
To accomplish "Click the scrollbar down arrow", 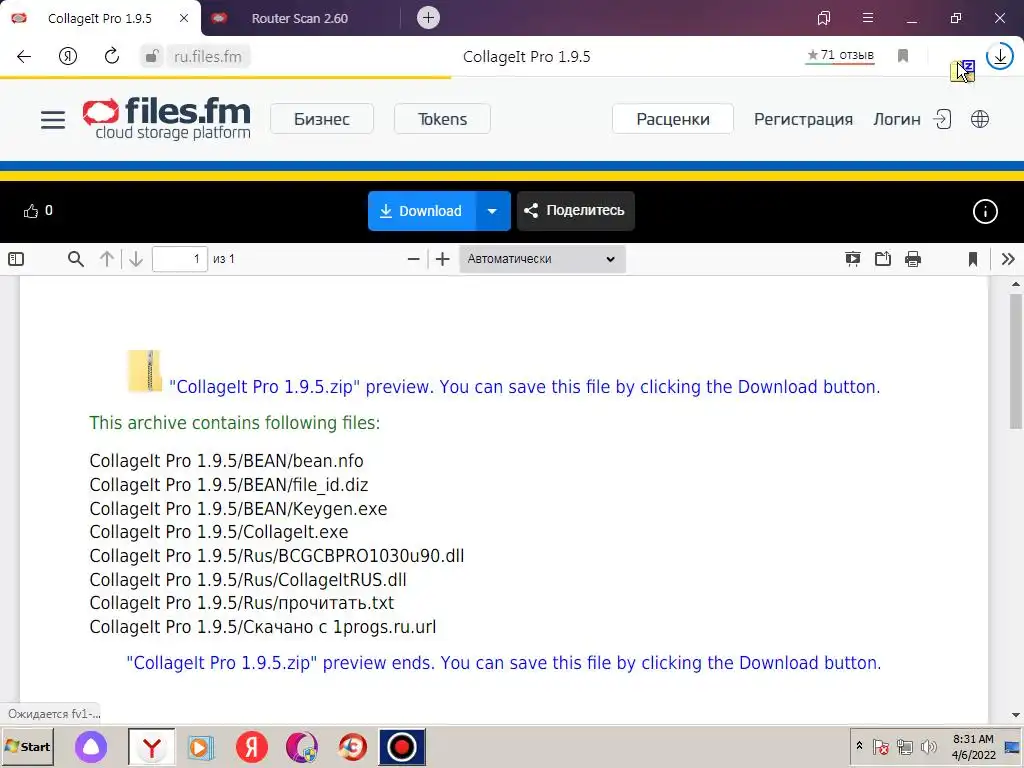I will [x=1016, y=715].
